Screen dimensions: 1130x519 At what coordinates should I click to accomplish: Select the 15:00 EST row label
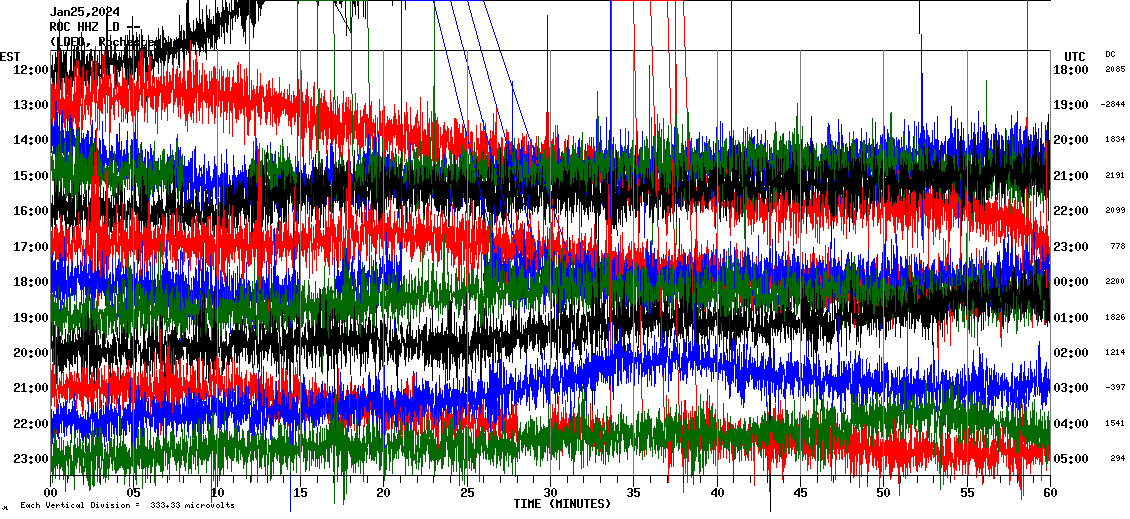pos(30,176)
